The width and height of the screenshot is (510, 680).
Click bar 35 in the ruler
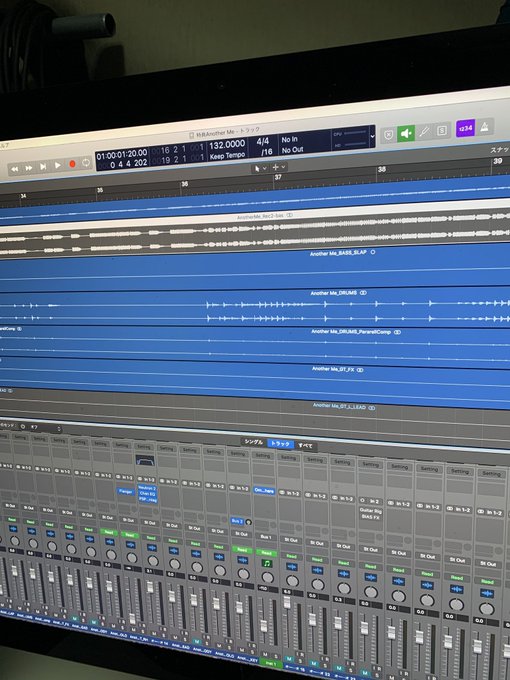[x=100, y=190]
